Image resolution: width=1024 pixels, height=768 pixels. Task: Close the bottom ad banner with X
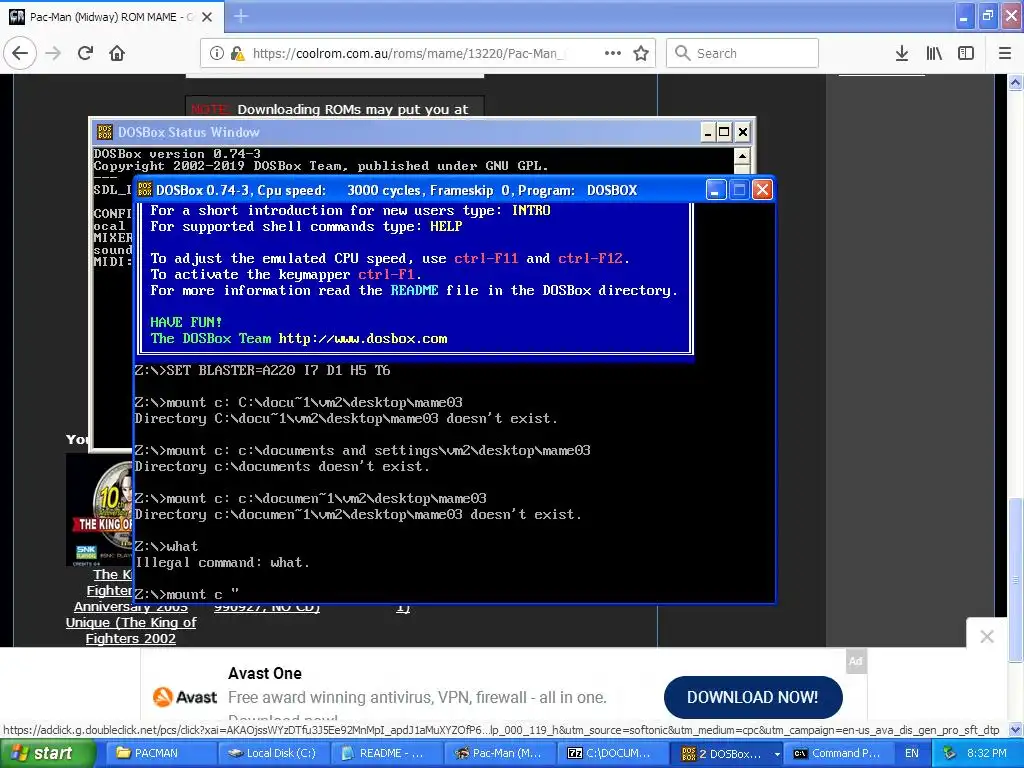[x=987, y=636]
